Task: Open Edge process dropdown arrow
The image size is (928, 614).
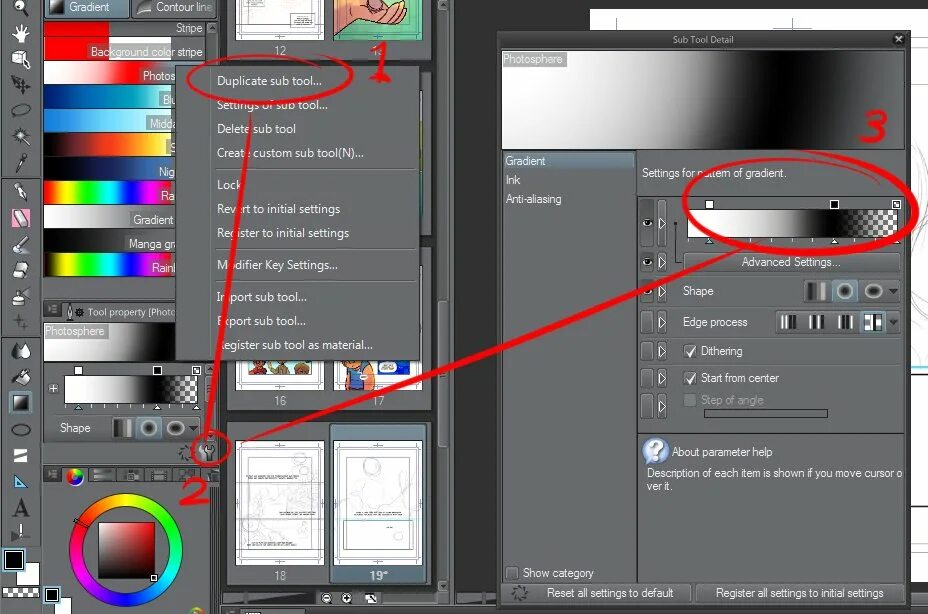Action: click(893, 322)
